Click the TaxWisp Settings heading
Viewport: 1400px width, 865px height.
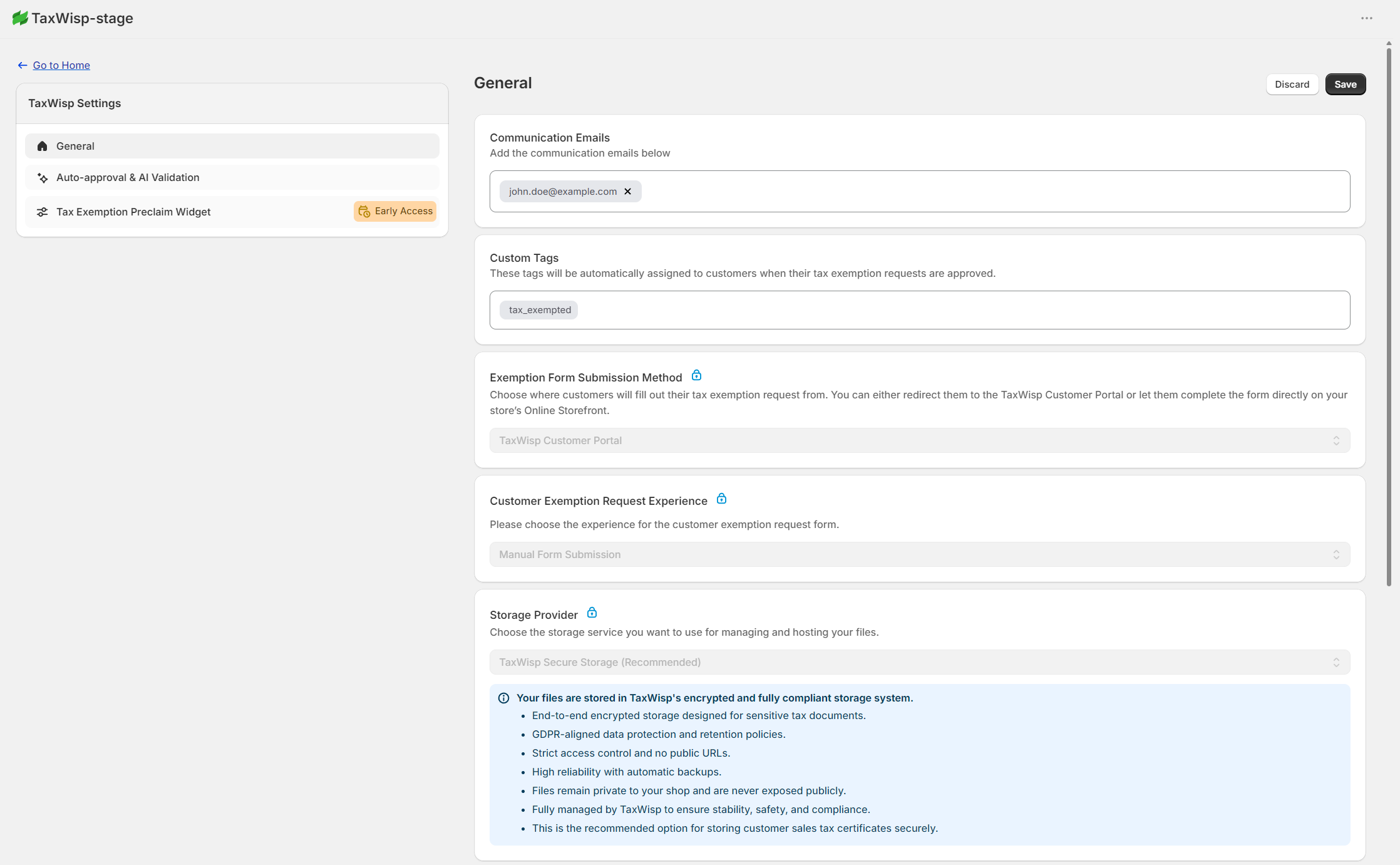(75, 103)
